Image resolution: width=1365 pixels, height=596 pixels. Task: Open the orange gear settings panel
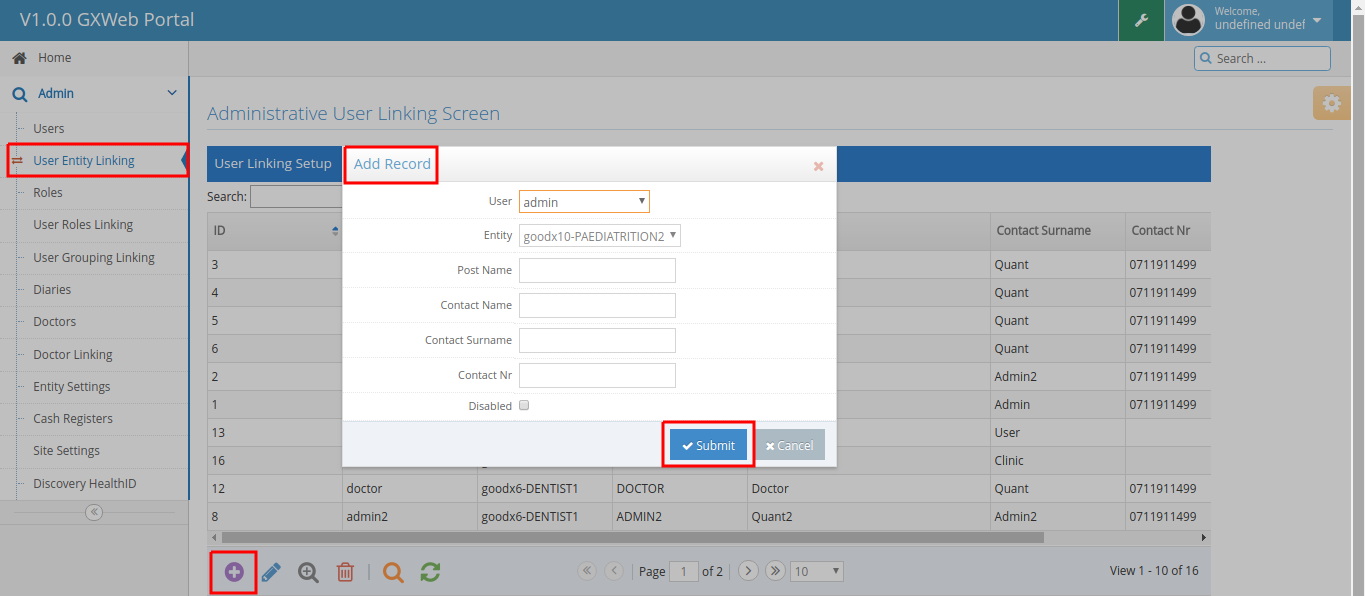(1331, 103)
